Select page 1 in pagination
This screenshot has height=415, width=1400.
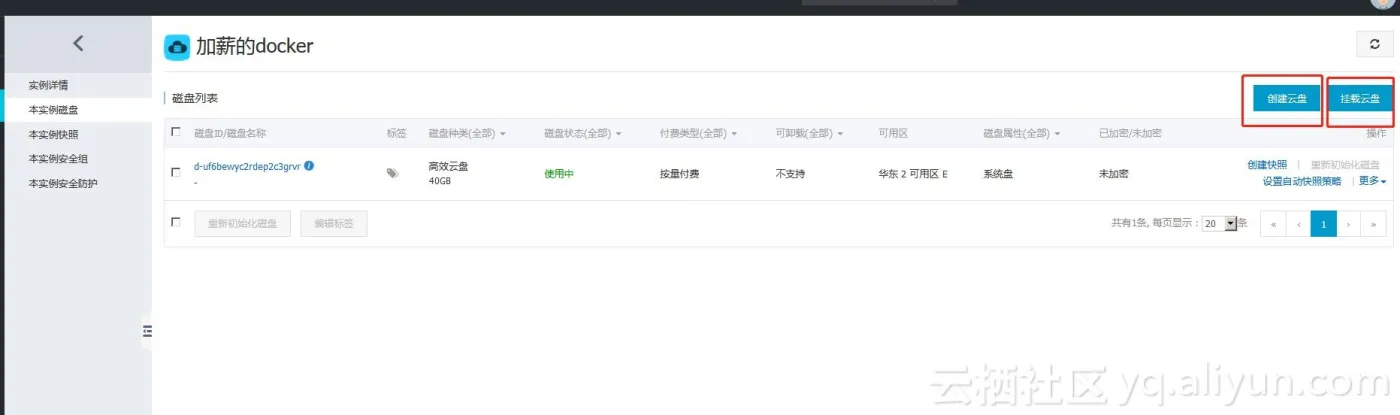(1323, 224)
